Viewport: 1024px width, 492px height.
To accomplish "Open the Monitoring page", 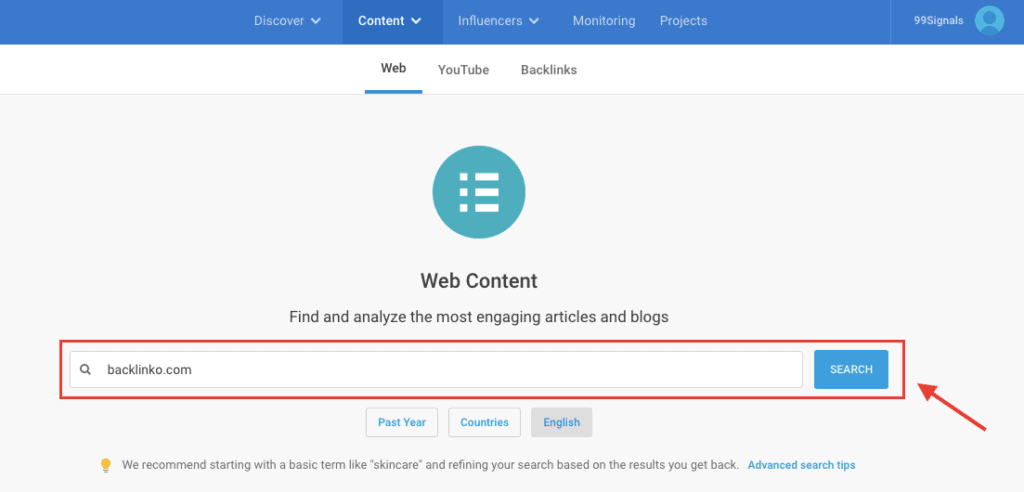I will click(x=603, y=21).
